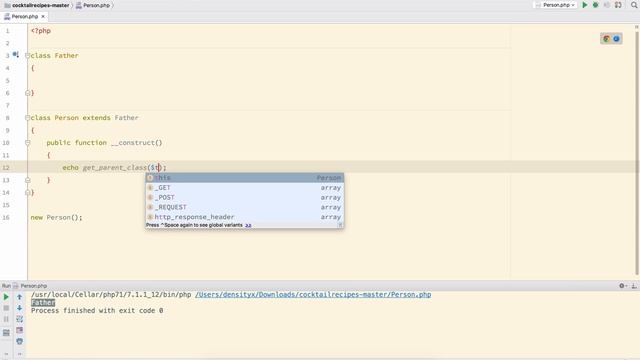This screenshot has width=640, height=360.
Task: Toggle scroll to end icon in Run panel
Action: [x=19, y=330]
